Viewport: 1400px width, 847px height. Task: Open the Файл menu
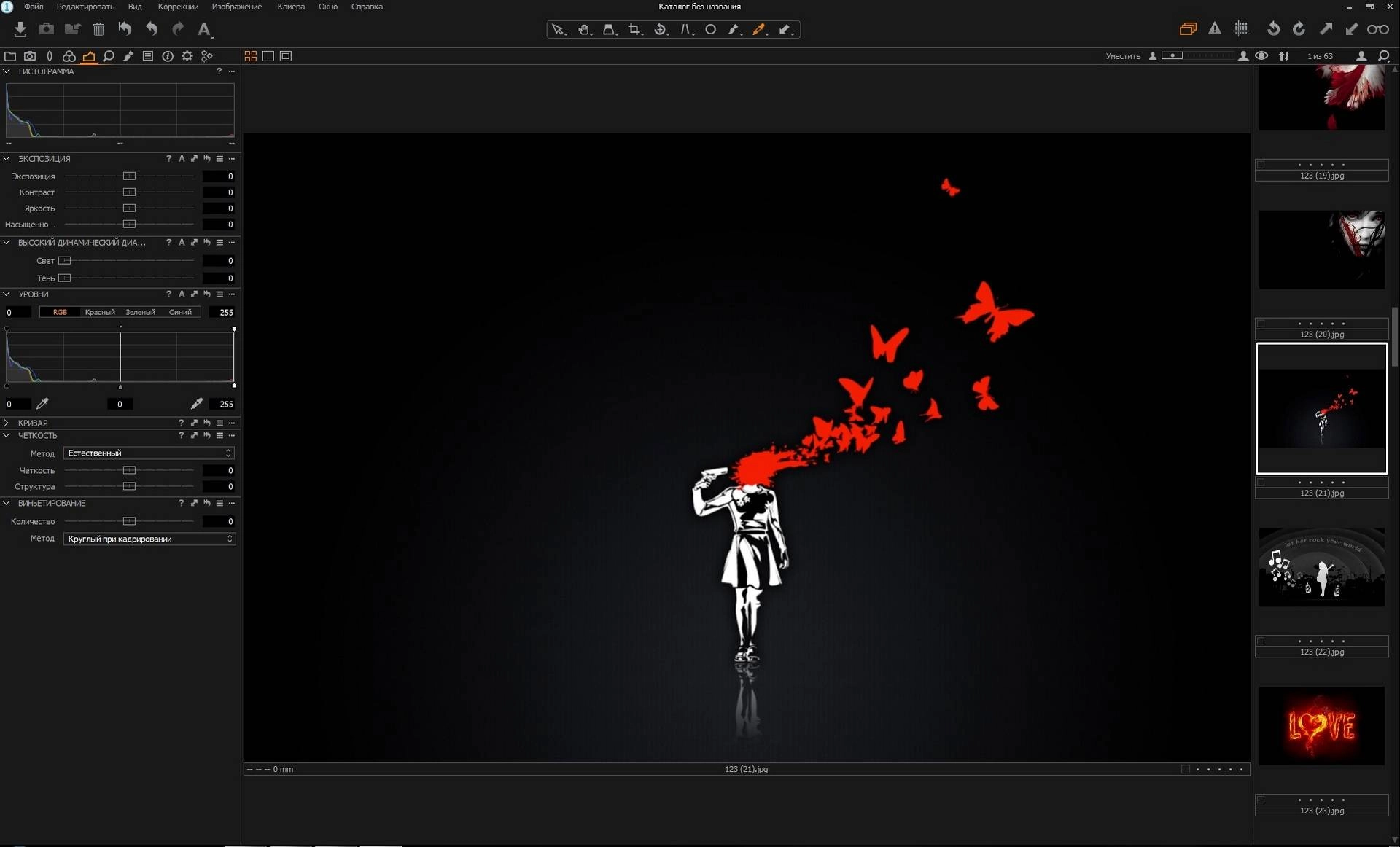[x=34, y=7]
